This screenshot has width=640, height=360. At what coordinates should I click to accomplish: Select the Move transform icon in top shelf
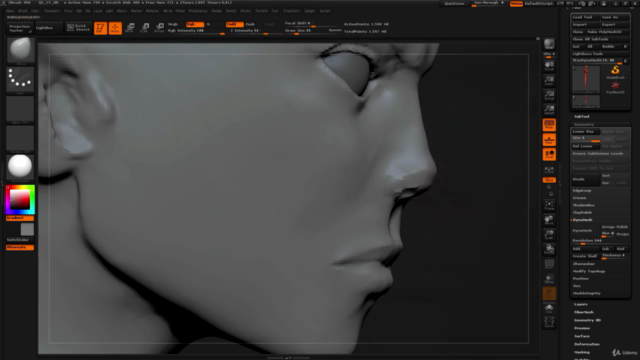(130, 28)
